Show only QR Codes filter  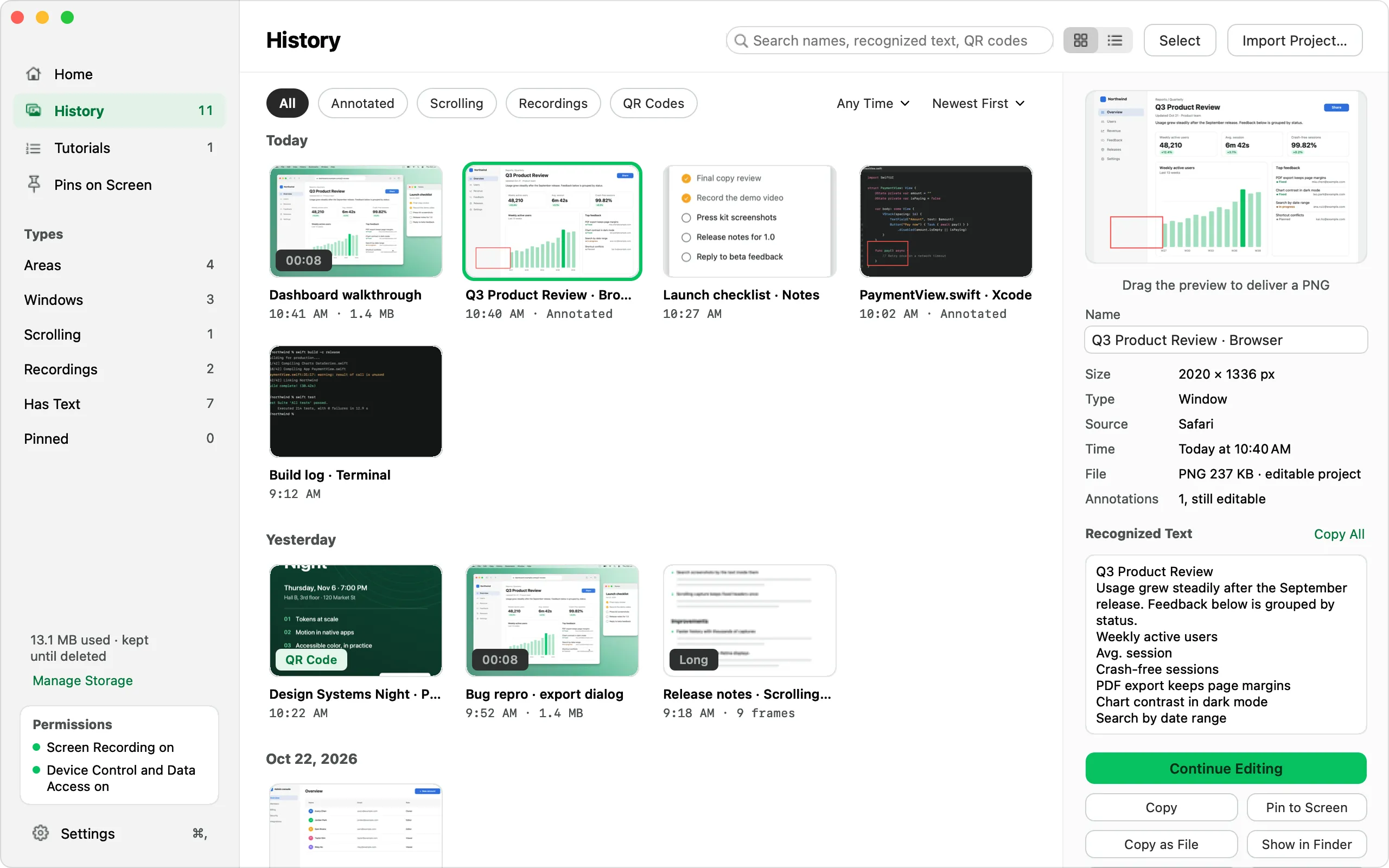point(653,103)
